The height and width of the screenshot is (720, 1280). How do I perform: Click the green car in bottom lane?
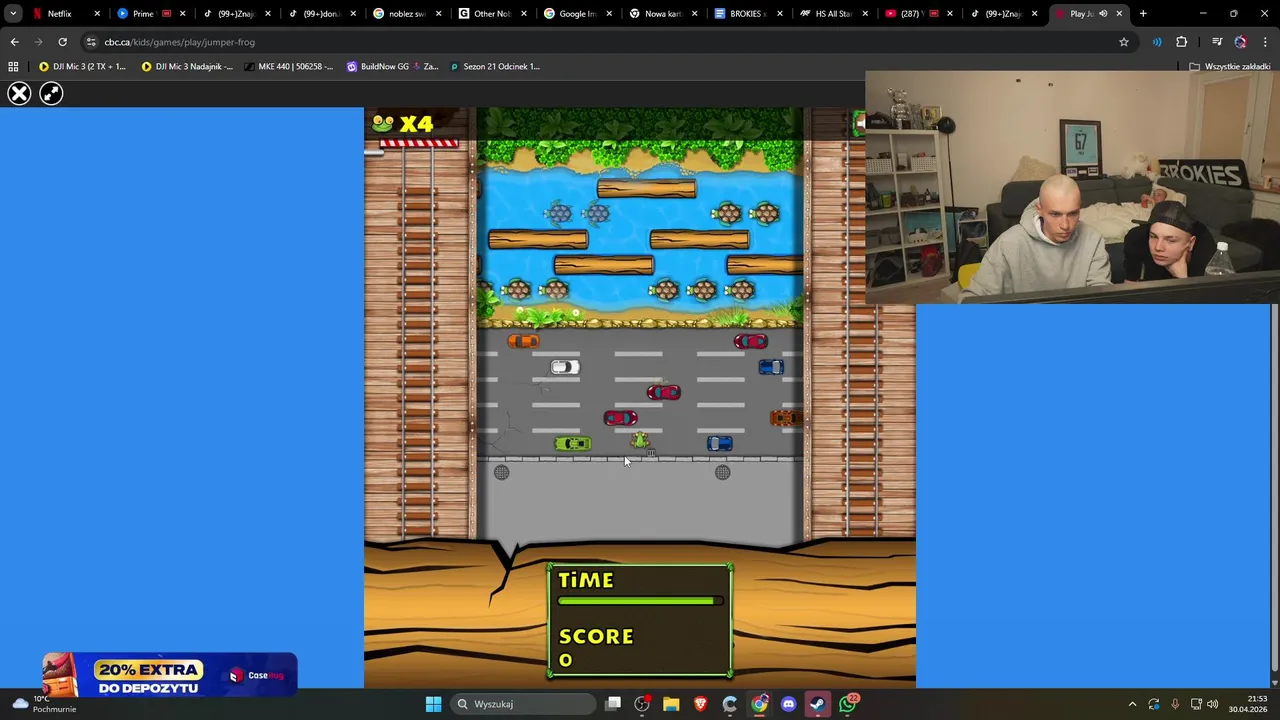pos(573,444)
